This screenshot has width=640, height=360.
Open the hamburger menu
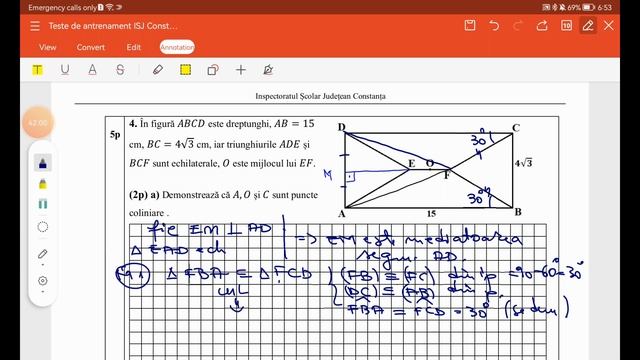click(x=35, y=26)
